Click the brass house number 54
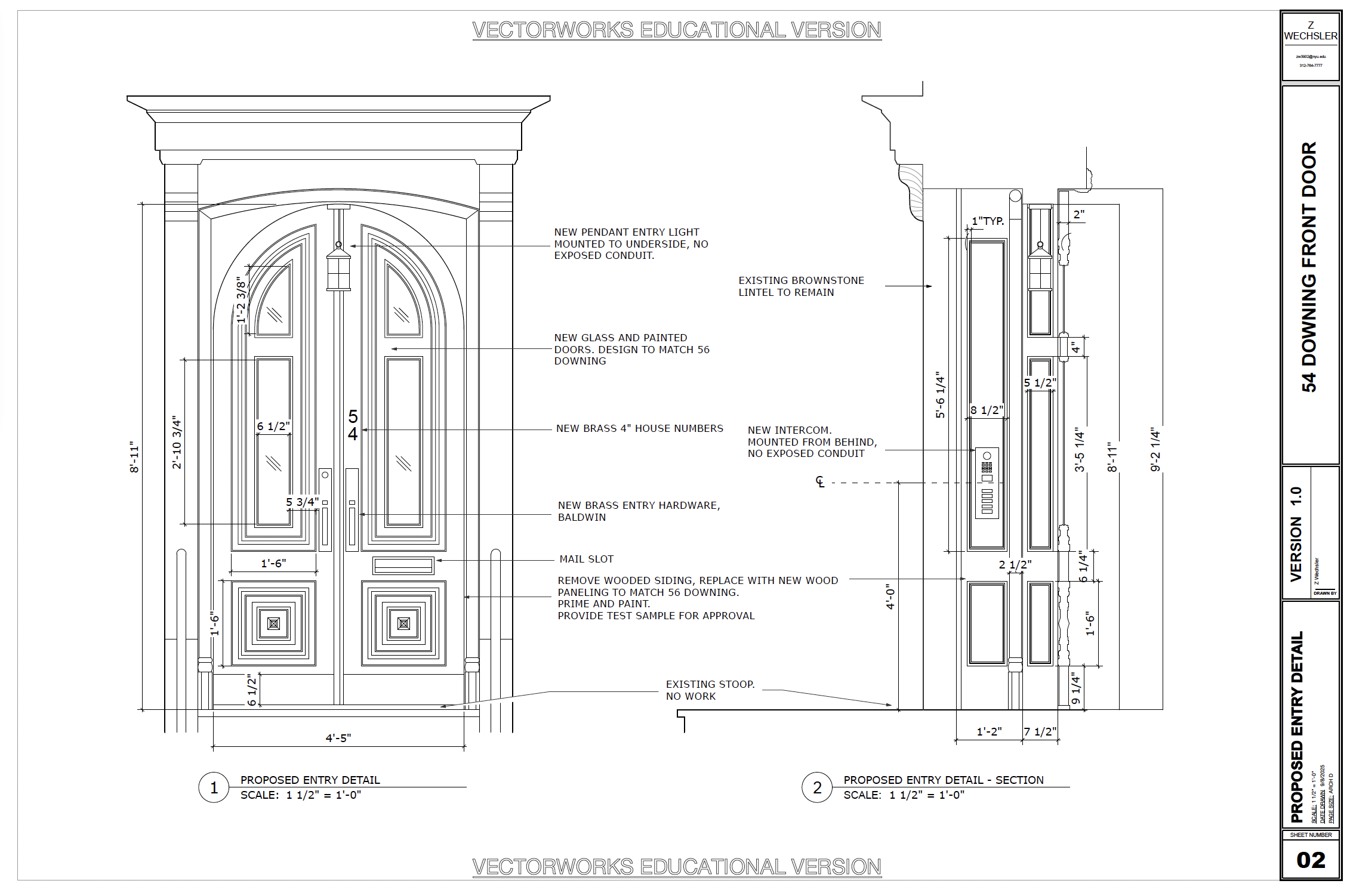 [x=353, y=425]
